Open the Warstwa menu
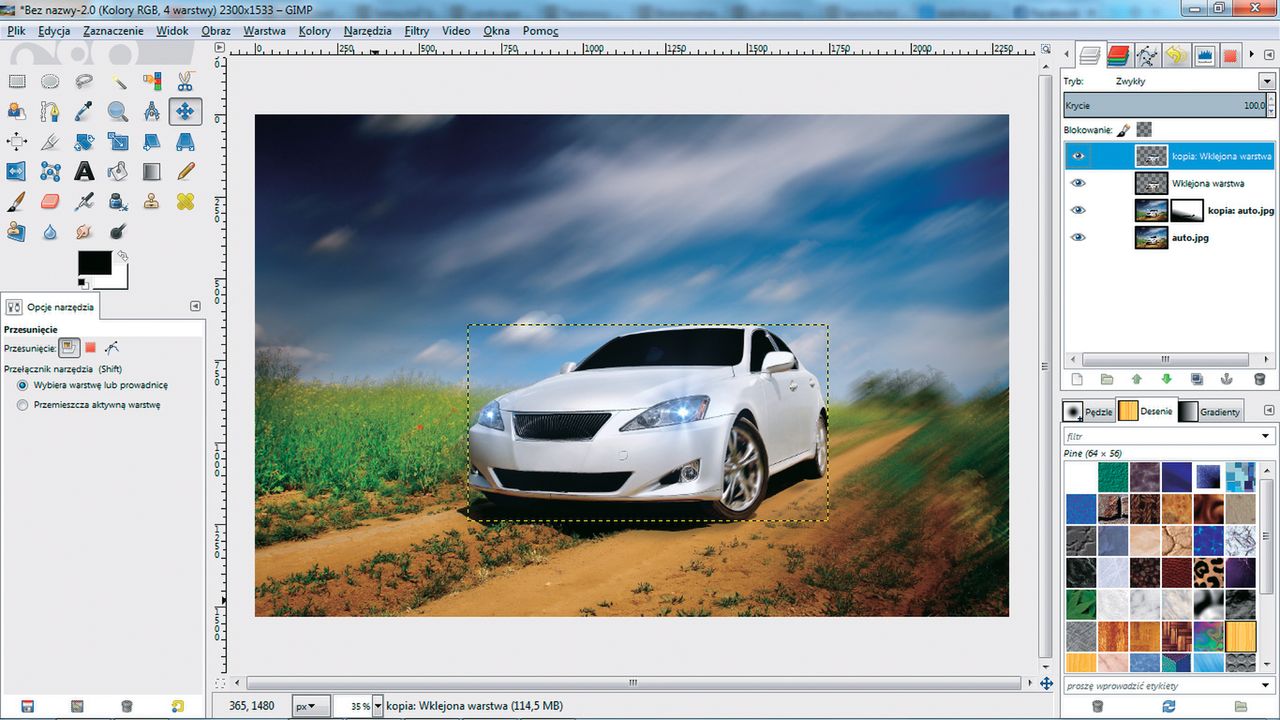Image resolution: width=1280 pixels, height=720 pixels. (264, 31)
